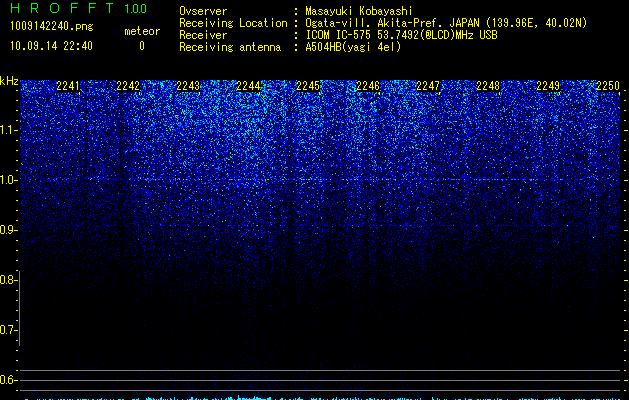
Task: Click the observer name Masayuki Kobayashi
Action: pos(359,11)
